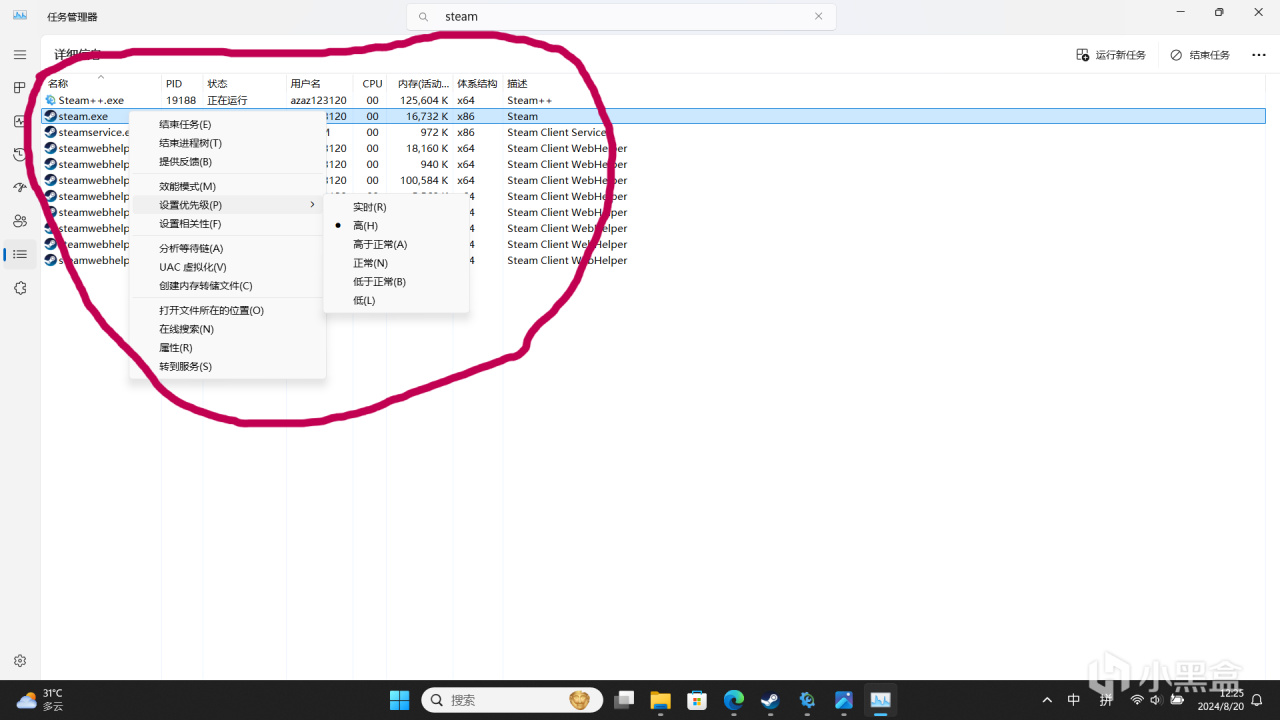Open Steam from the taskbar
This screenshot has width=1280, height=720.
pyautogui.click(x=770, y=700)
